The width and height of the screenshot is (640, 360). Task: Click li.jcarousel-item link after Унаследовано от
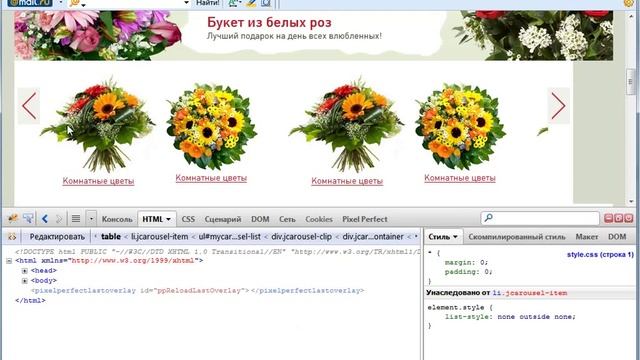click(x=530, y=293)
